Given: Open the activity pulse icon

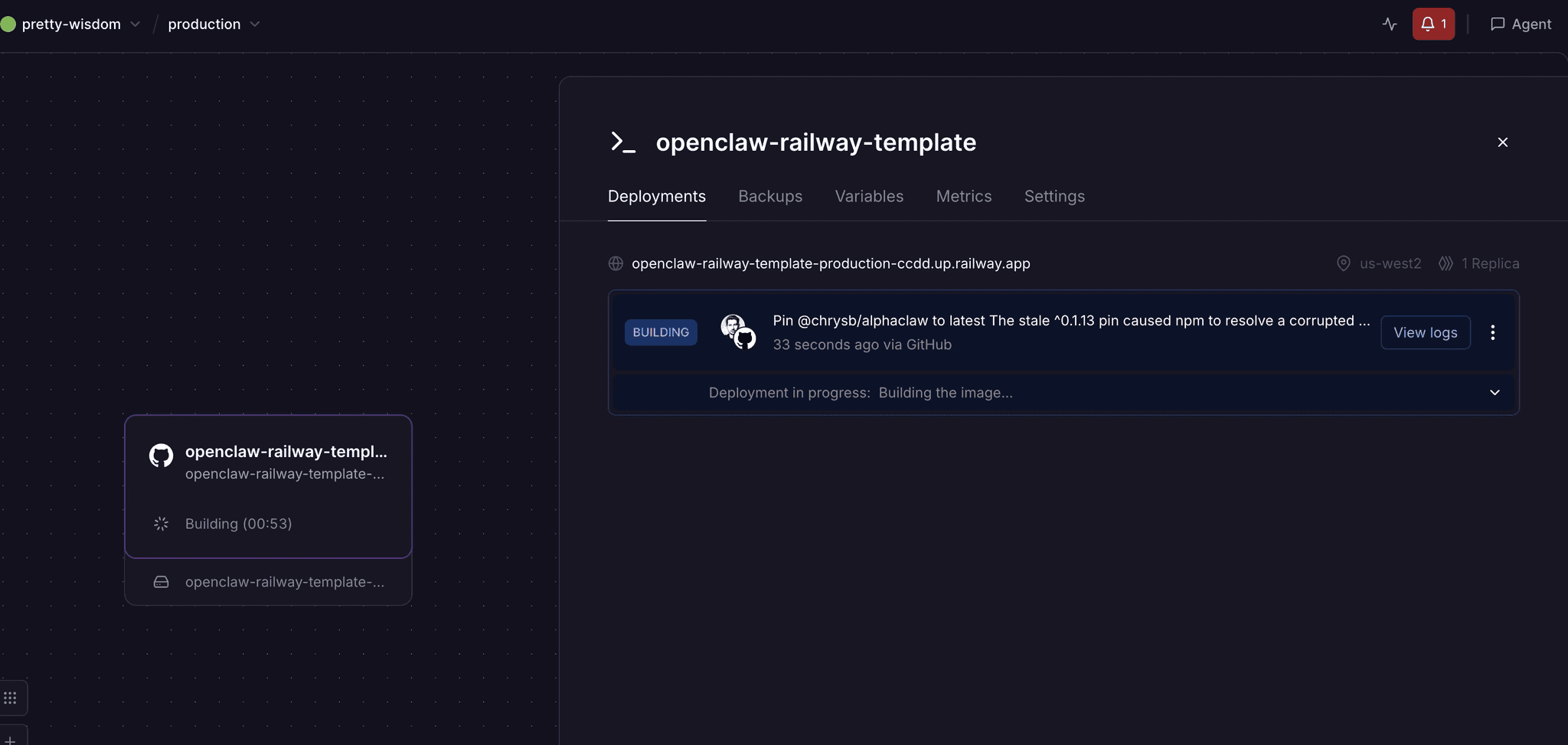Looking at the screenshot, I should point(1390,25).
